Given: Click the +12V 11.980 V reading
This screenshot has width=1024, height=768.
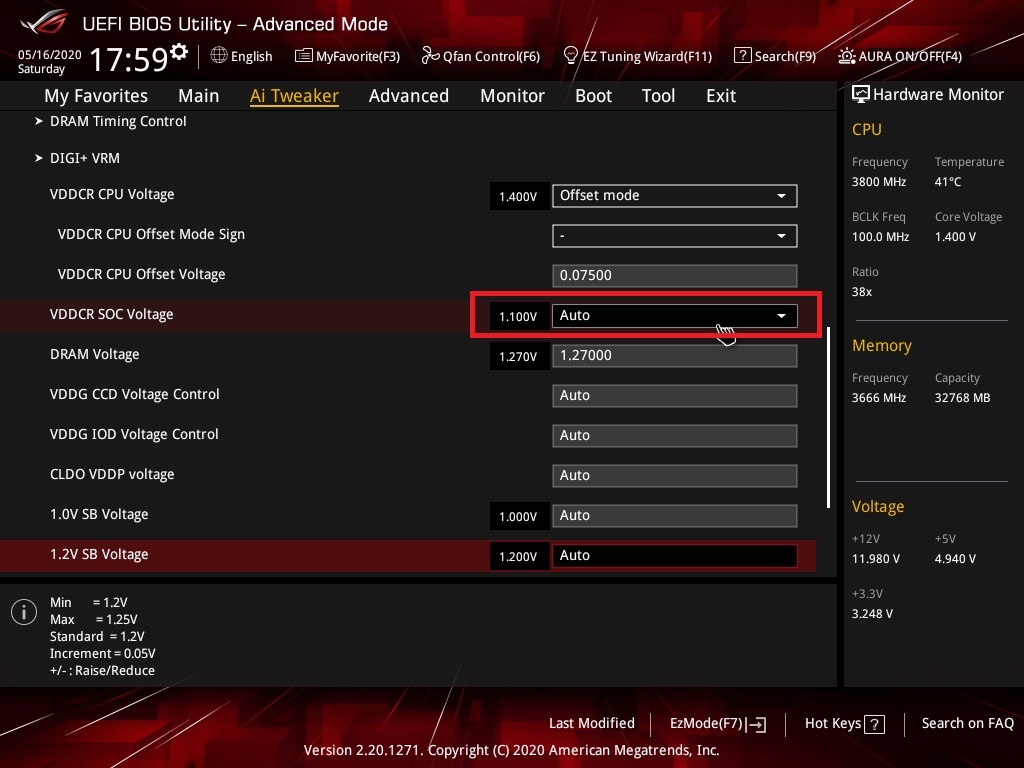Looking at the screenshot, I should (x=875, y=558).
